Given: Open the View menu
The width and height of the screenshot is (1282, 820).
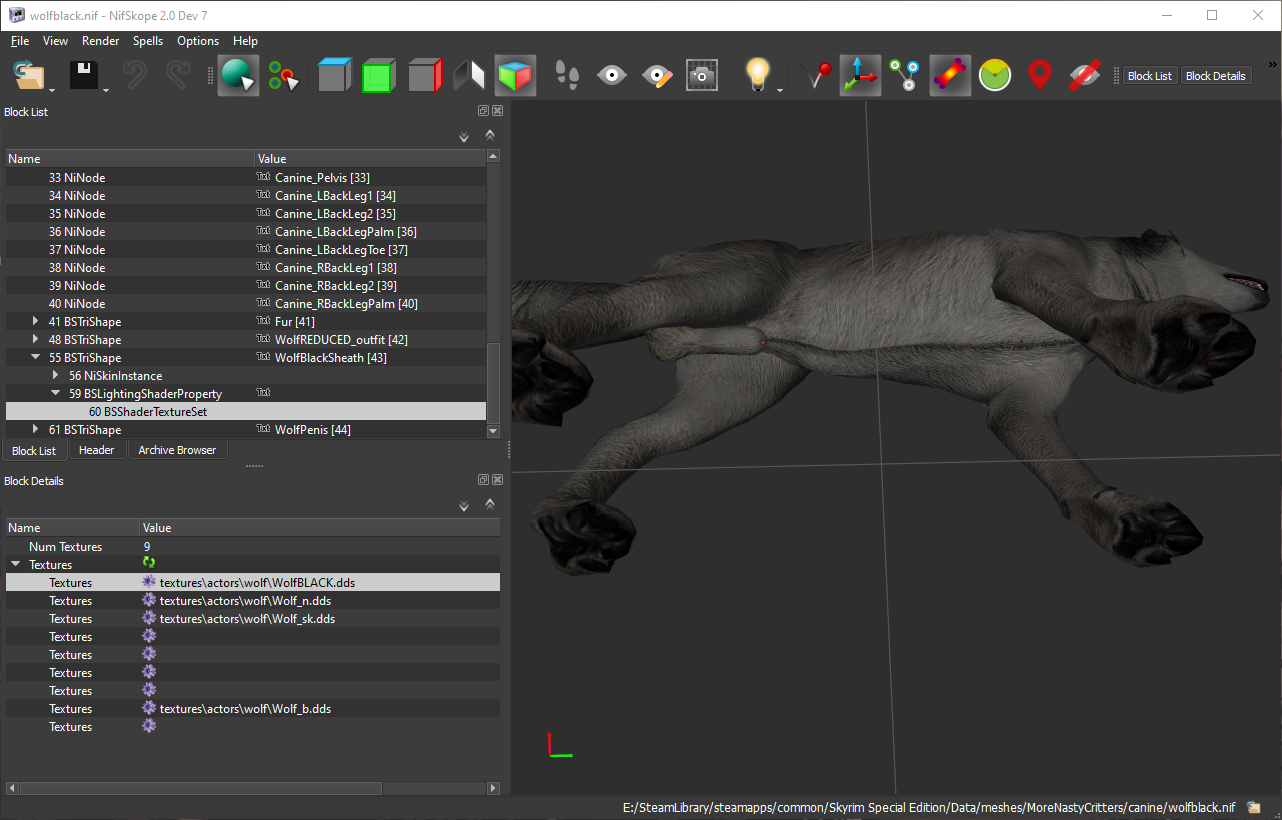Looking at the screenshot, I should click(x=55, y=41).
